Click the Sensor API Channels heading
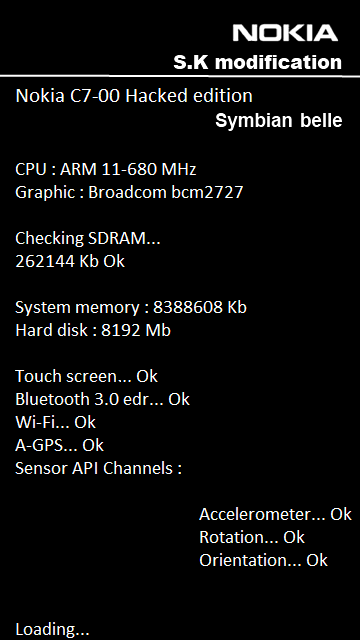The image size is (360, 640). pos(98,468)
